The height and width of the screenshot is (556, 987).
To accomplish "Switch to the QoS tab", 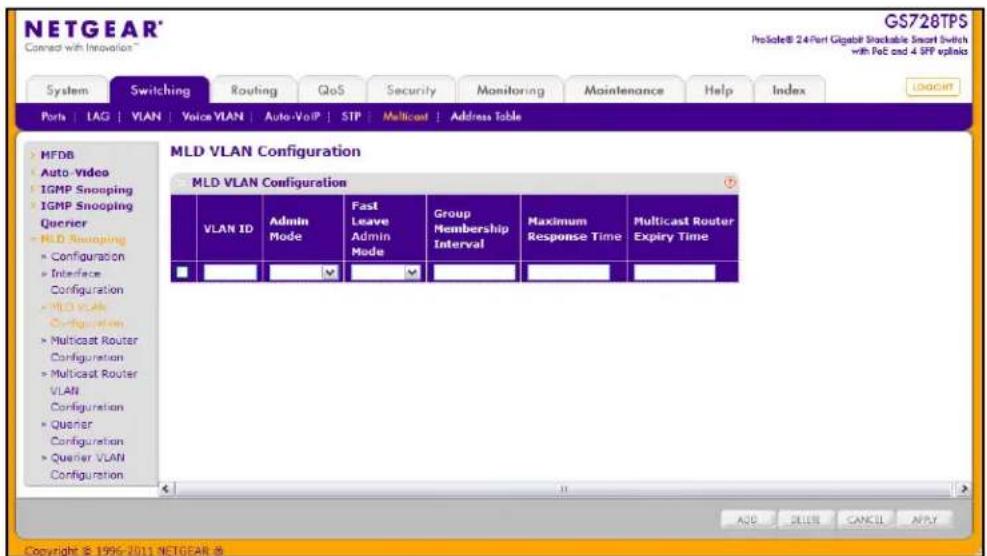I will pos(331,90).
